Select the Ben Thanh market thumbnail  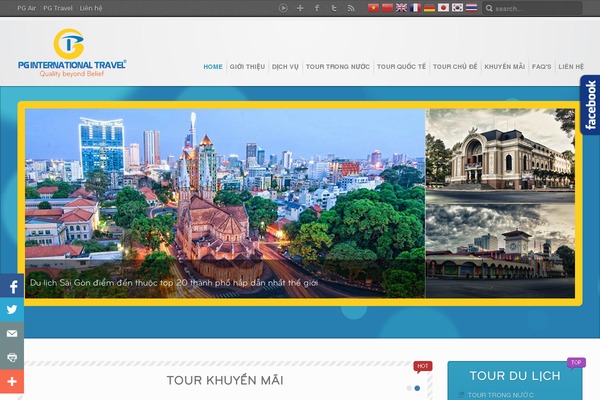pyautogui.click(x=500, y=251)
